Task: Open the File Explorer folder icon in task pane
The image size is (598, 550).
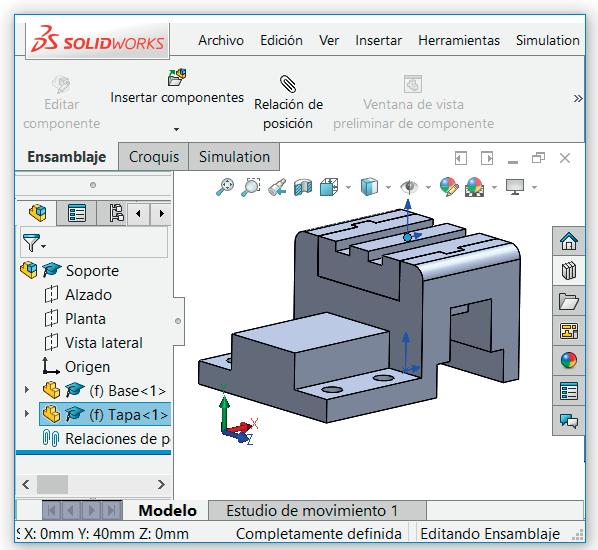Action: (x=569, y=301)
